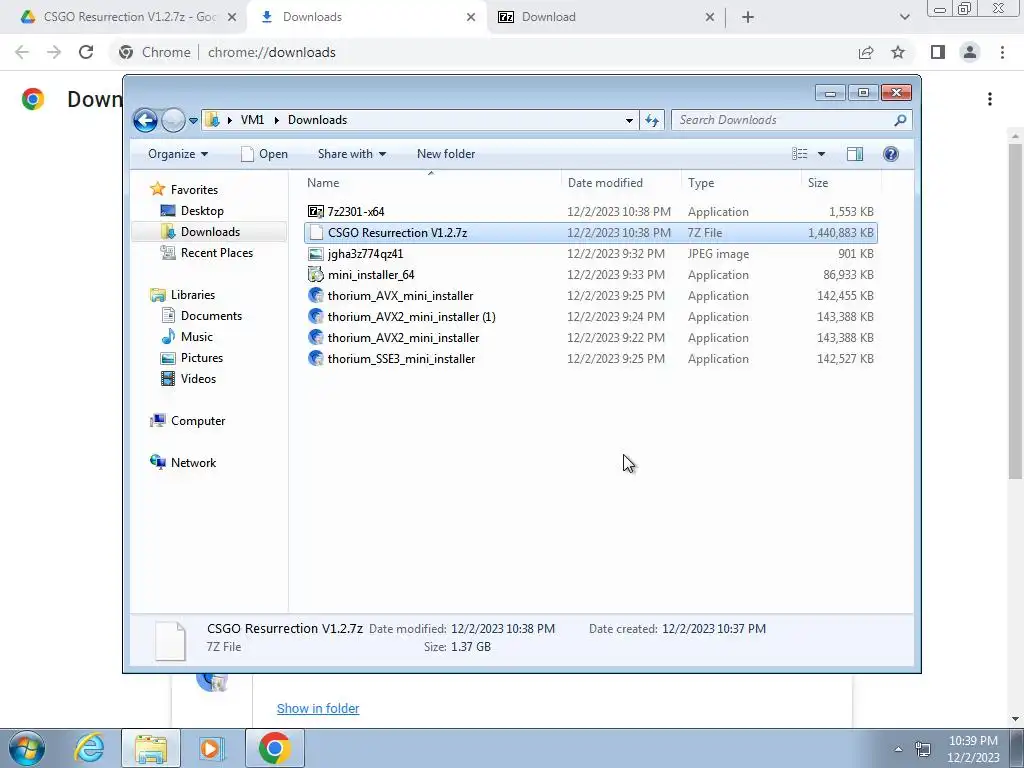Screen dimensions: 1024x768
Task: Open the recent pages dropdown arrow
Action: click(193, 121)
